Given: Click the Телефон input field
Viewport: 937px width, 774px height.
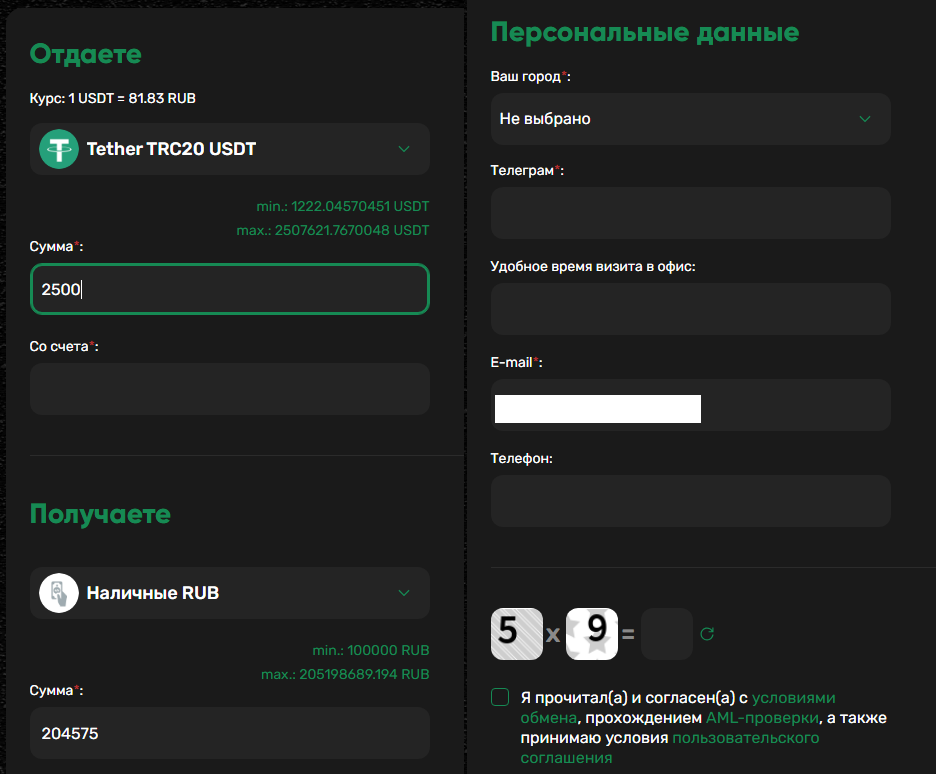Looking at the screenshot, I should (x=691, y=501).
